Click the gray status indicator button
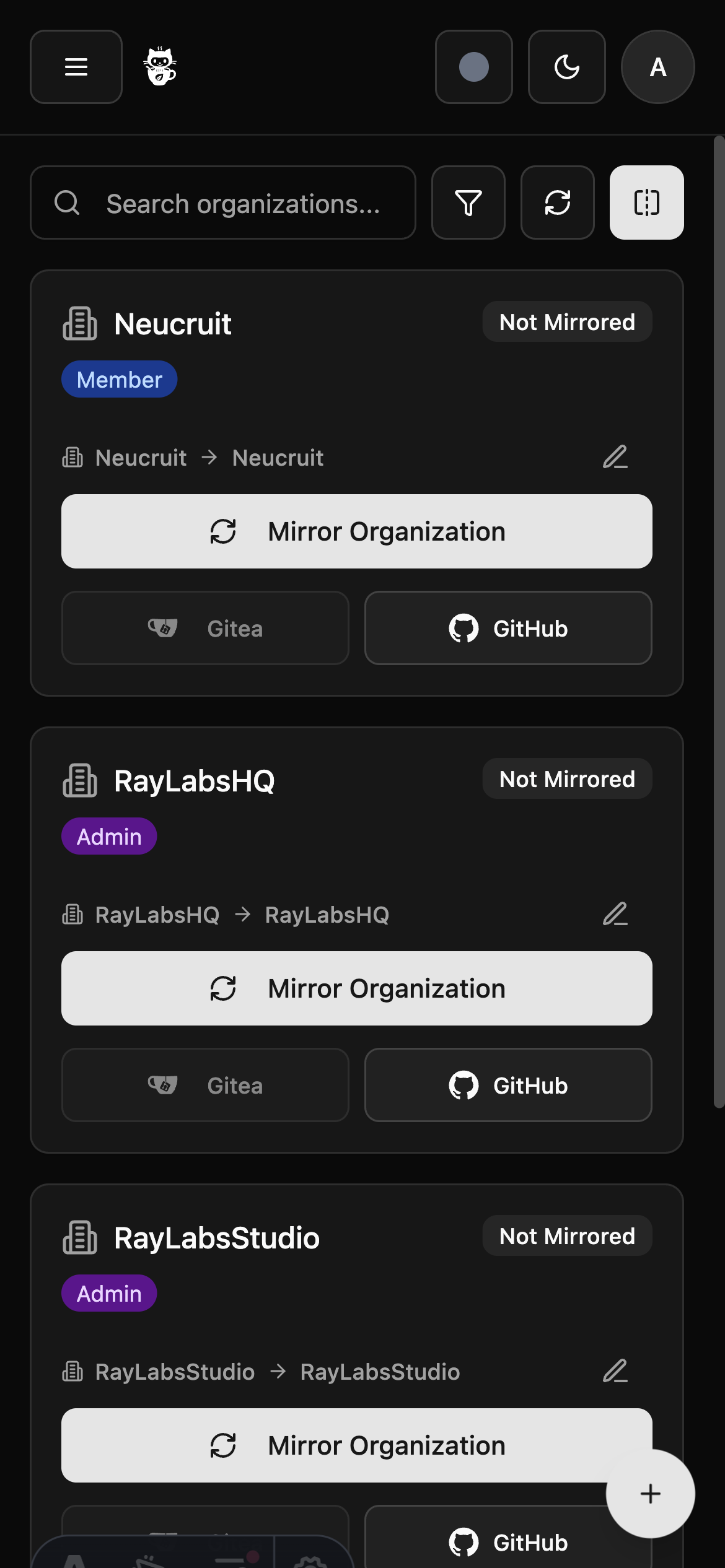The height and width of the screenshot is (1568, 725). pos(473,68)
